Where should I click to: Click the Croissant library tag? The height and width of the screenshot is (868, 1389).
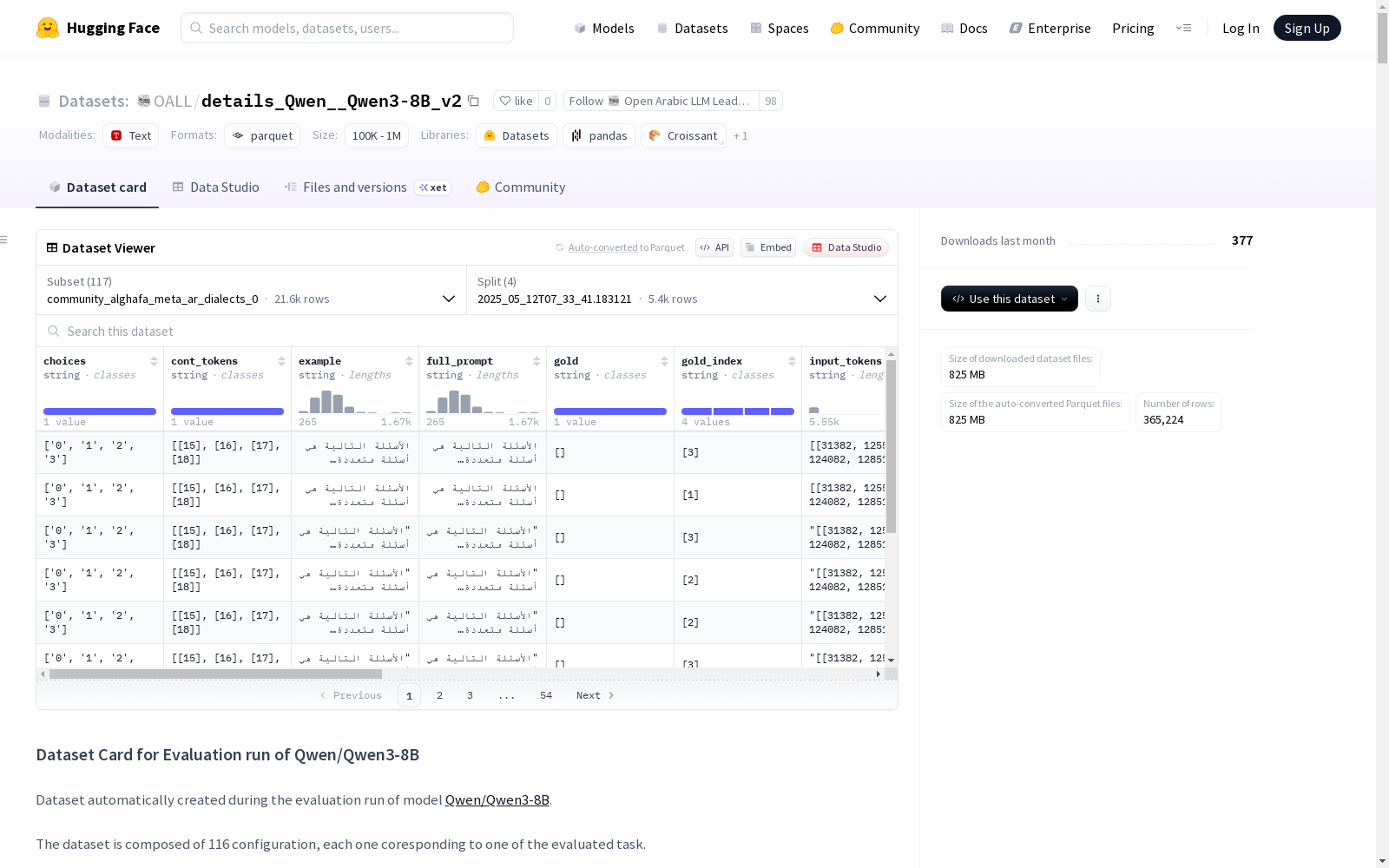(683, 135)
